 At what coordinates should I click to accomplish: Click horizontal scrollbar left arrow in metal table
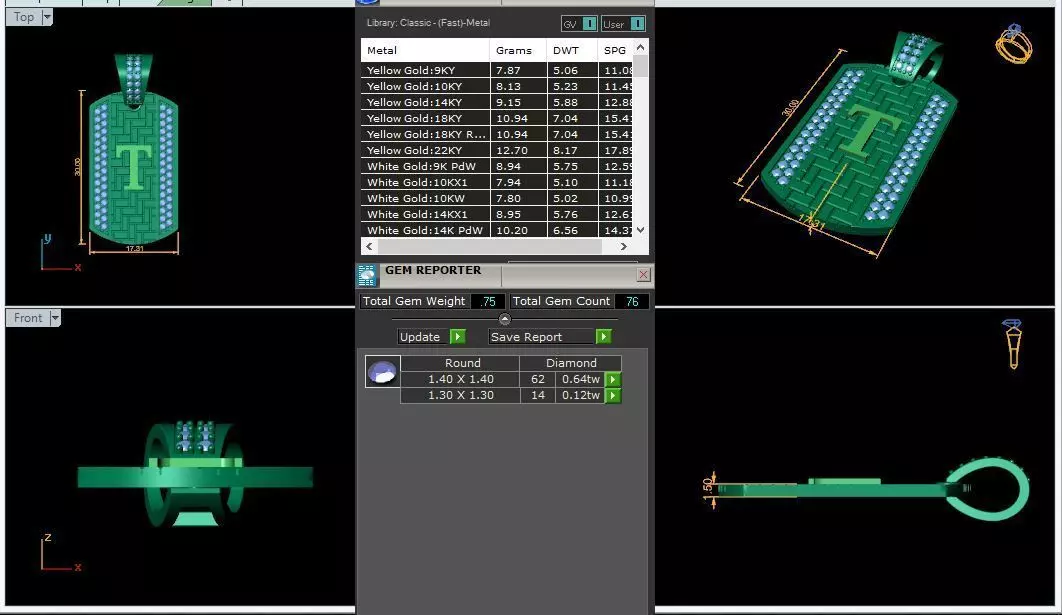[x=369, y=247]
